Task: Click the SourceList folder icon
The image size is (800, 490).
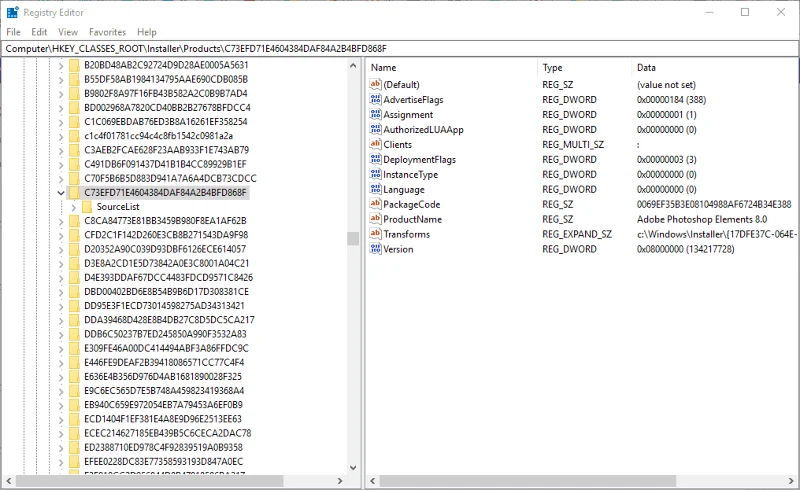Action: coord(87,206)
